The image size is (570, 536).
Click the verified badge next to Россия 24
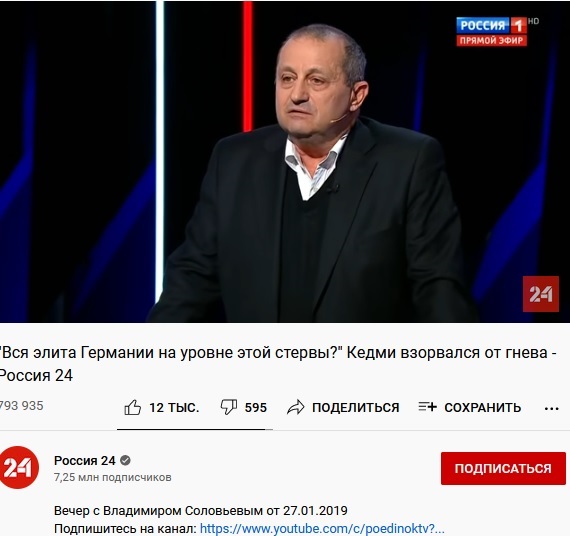[x=125, y=460]
